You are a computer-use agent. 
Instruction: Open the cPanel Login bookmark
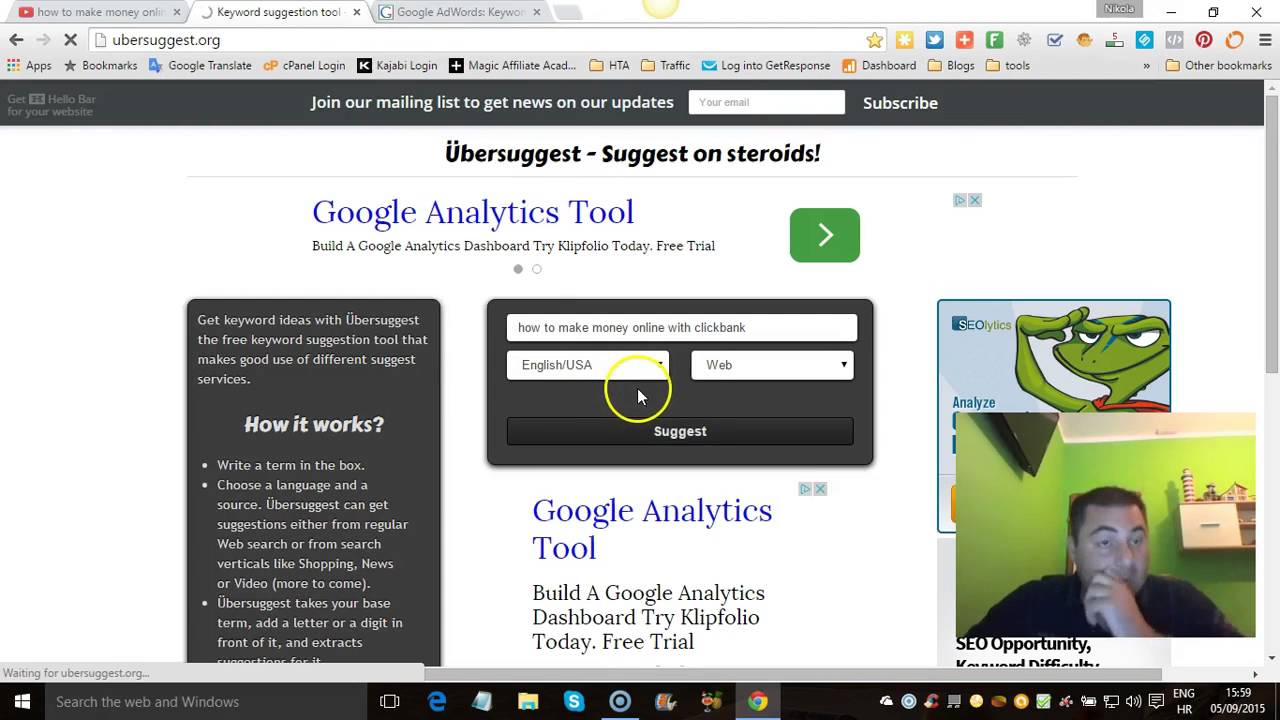[x=304, y=65]
